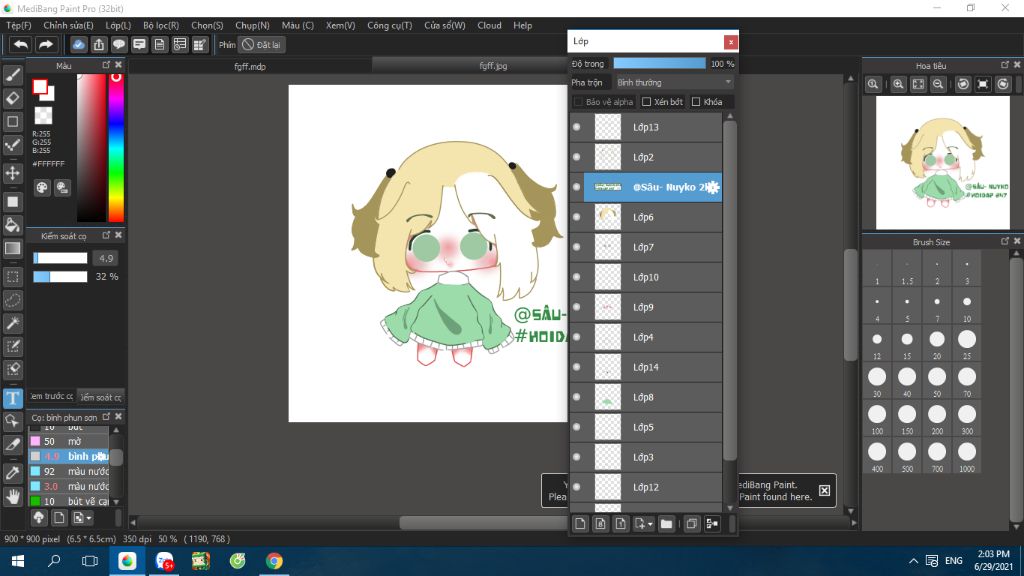Image resolution: width=1024 pixels, height=576 pixels.
Task: Click the Đặt lại button
Action: (x=262, y=44)
